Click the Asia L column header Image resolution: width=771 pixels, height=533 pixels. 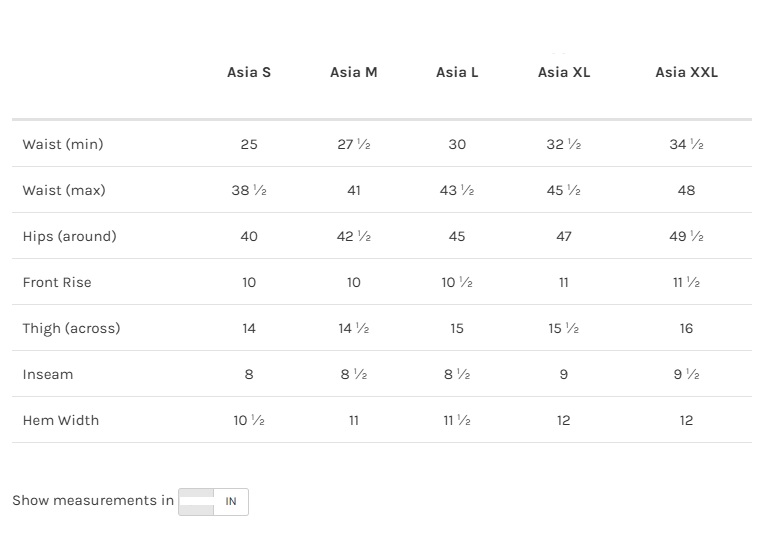tap(457, 72)
